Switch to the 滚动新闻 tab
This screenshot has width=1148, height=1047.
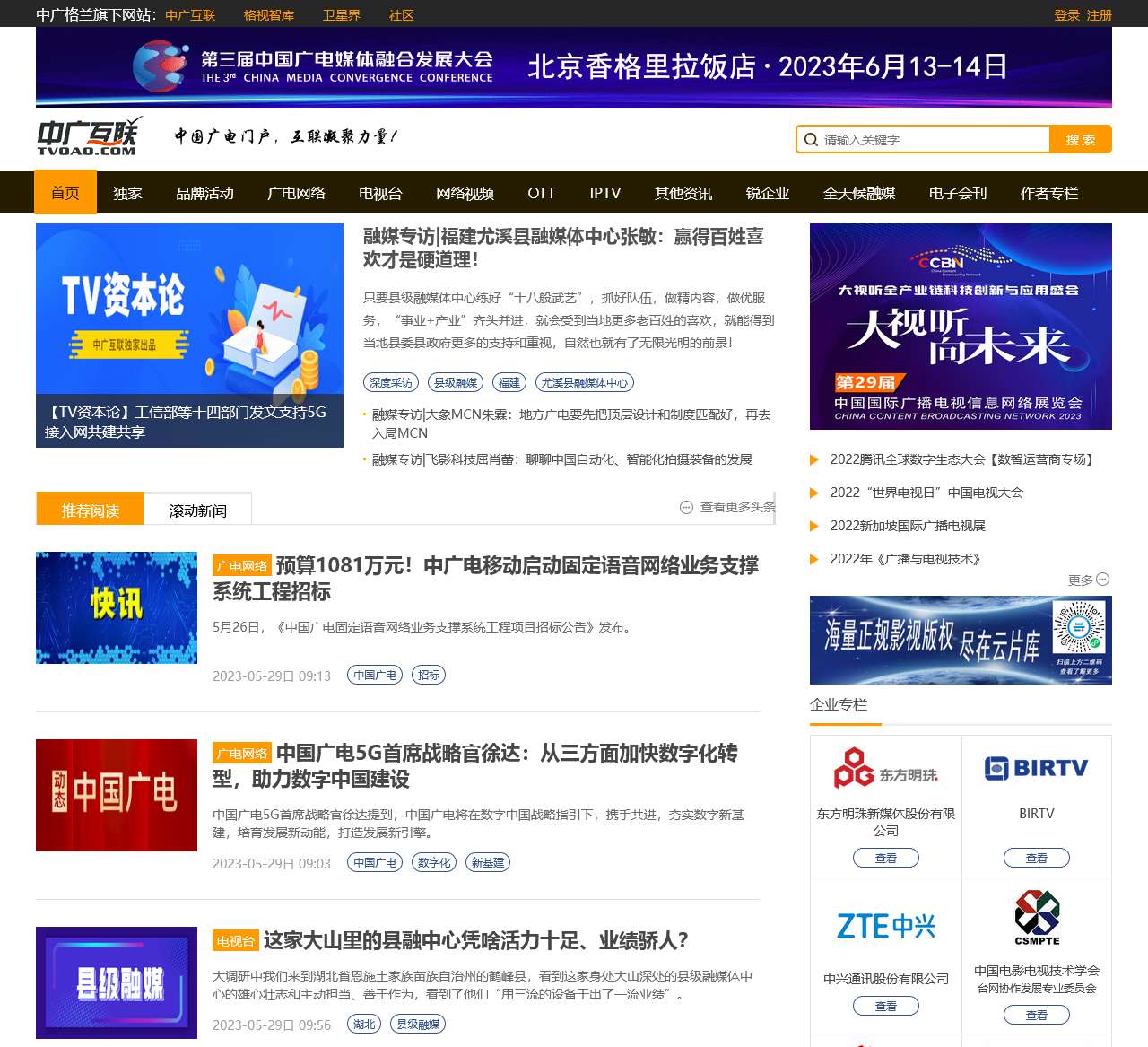tap(197, 510)
